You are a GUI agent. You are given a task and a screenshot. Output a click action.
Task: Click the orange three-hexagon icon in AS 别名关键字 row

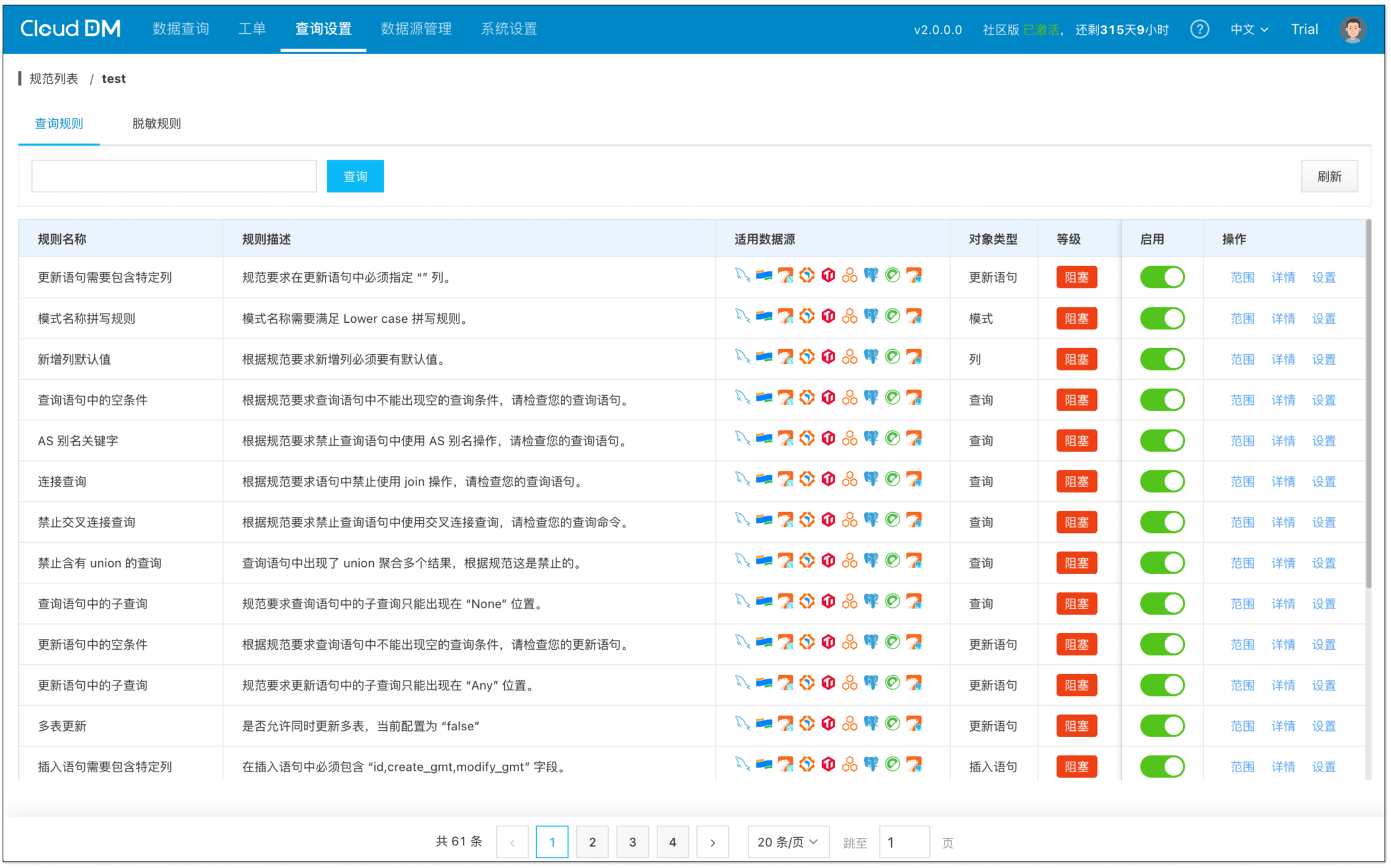(x=849, y=438)
